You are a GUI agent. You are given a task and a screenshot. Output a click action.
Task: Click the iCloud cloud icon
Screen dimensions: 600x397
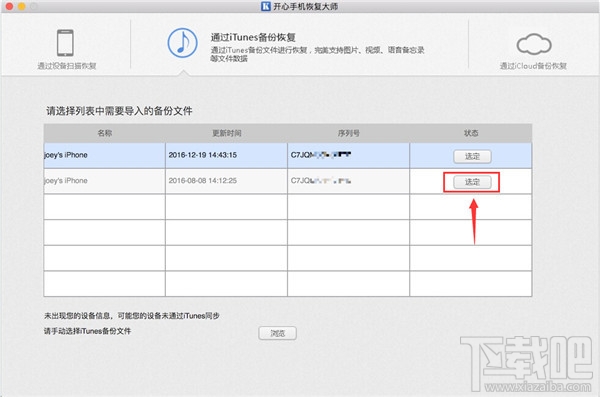534,44
